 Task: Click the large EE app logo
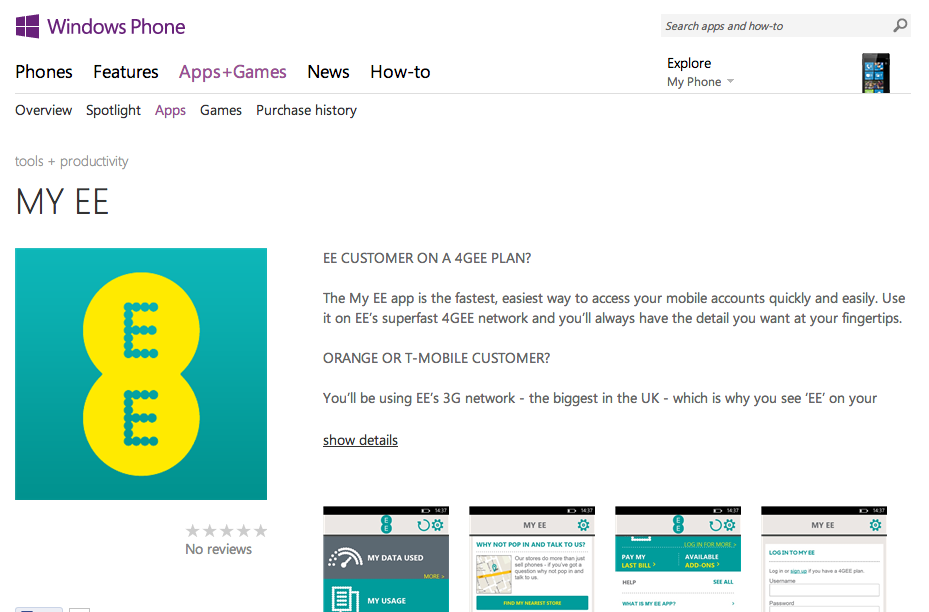tap(141, 374)
